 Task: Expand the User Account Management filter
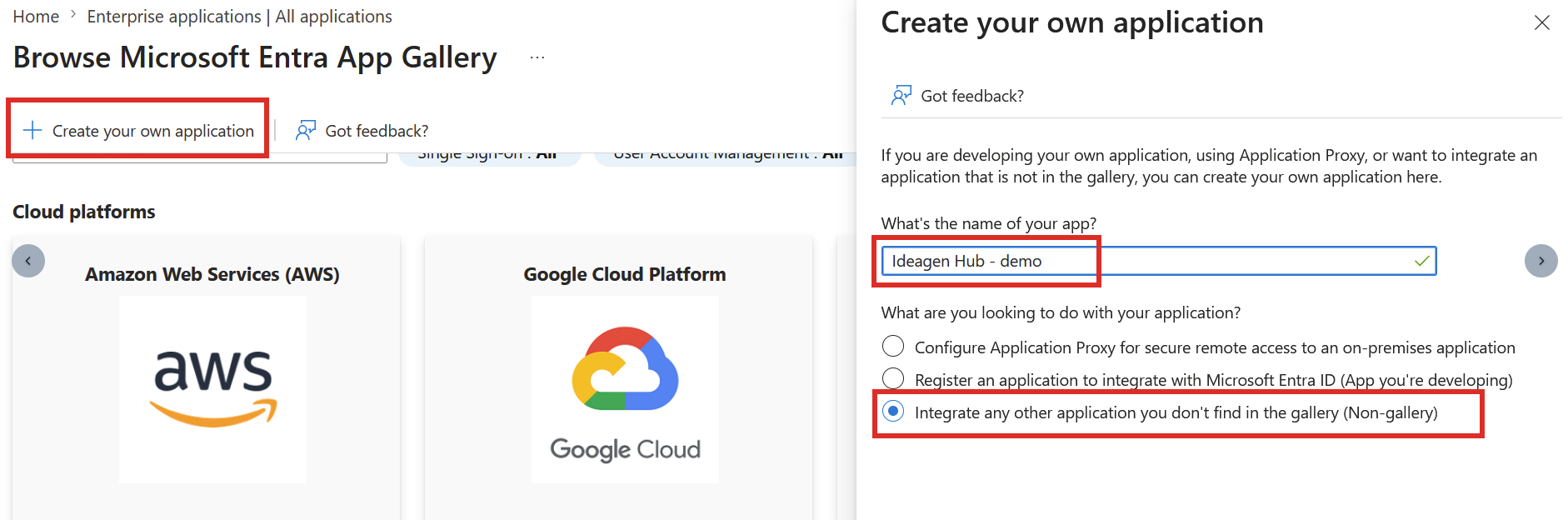pyautogui.click(x=725, y=156)
